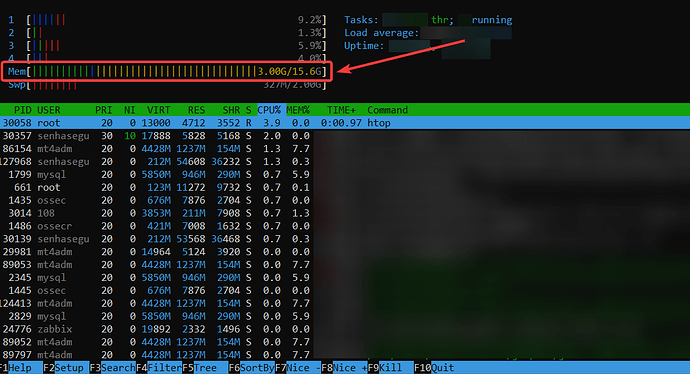
Task: Open F6 SortBy options
Action: [252, 368]
